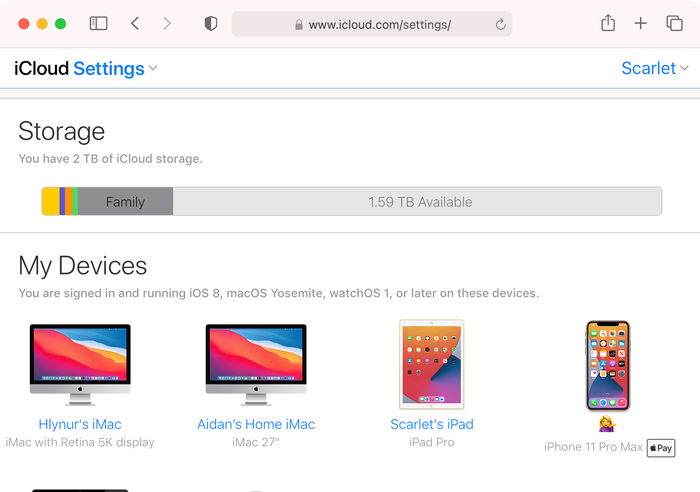The width and height of the screenshot is (700, 492).
Task: Click the "Storage" heading
Action: point(62,131)
